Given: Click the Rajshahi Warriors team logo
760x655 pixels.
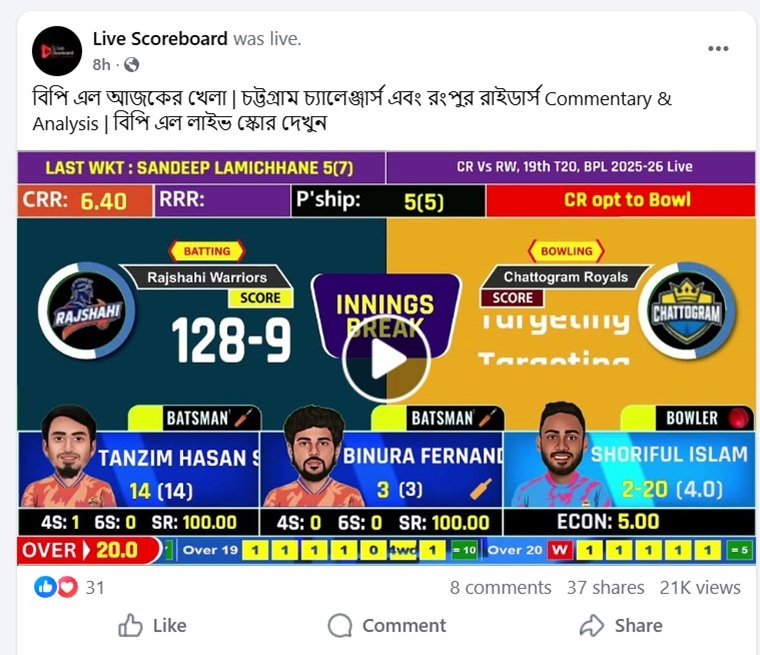Looking at the screenshot, I should 86,310.
